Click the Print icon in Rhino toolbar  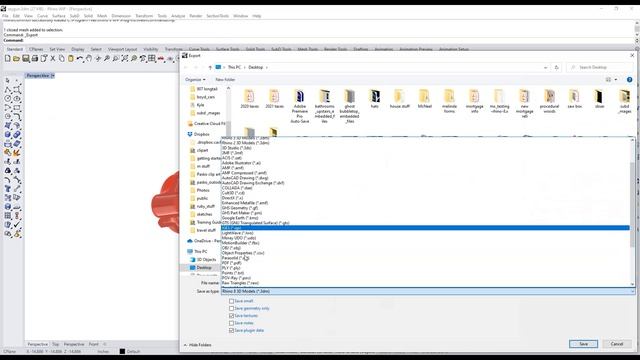click(x=35, y=59)
